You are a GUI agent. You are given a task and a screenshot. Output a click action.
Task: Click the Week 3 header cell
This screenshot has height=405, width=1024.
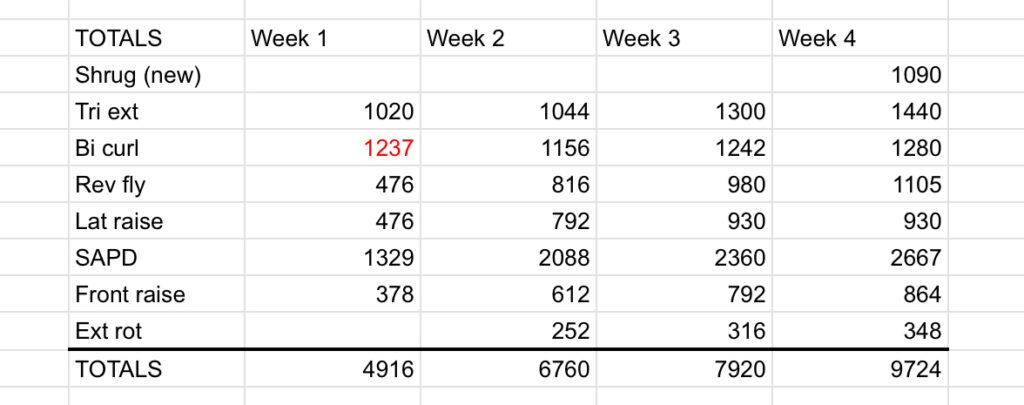641,39
